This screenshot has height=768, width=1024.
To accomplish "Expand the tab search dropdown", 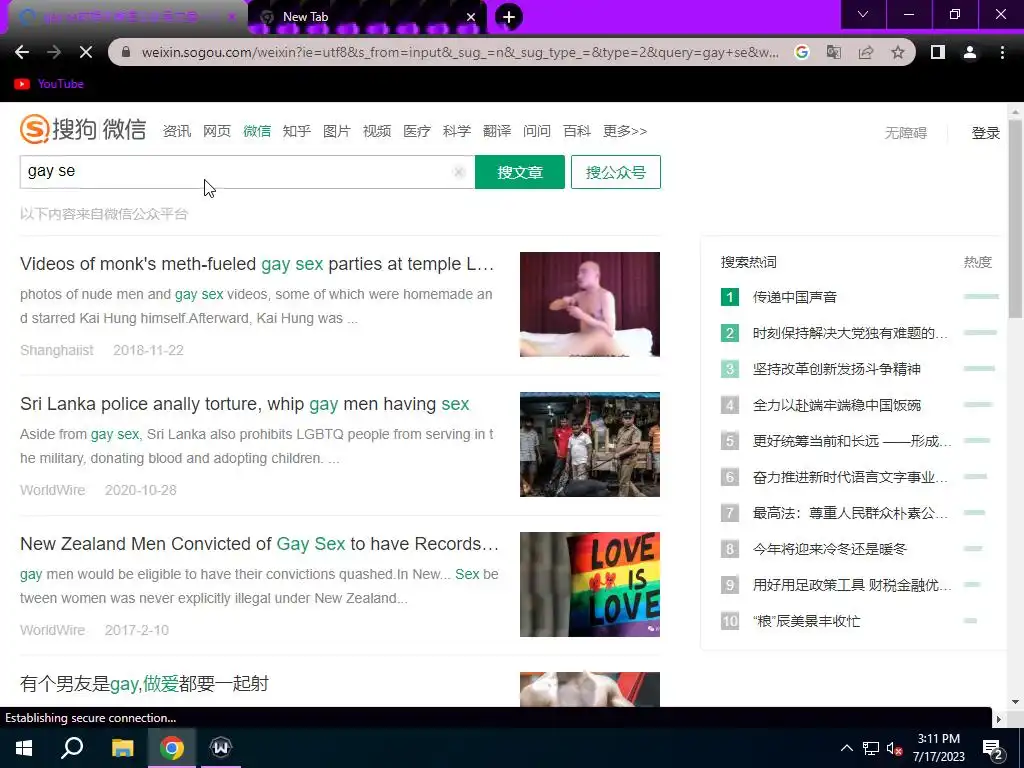I will pos(863,14).
